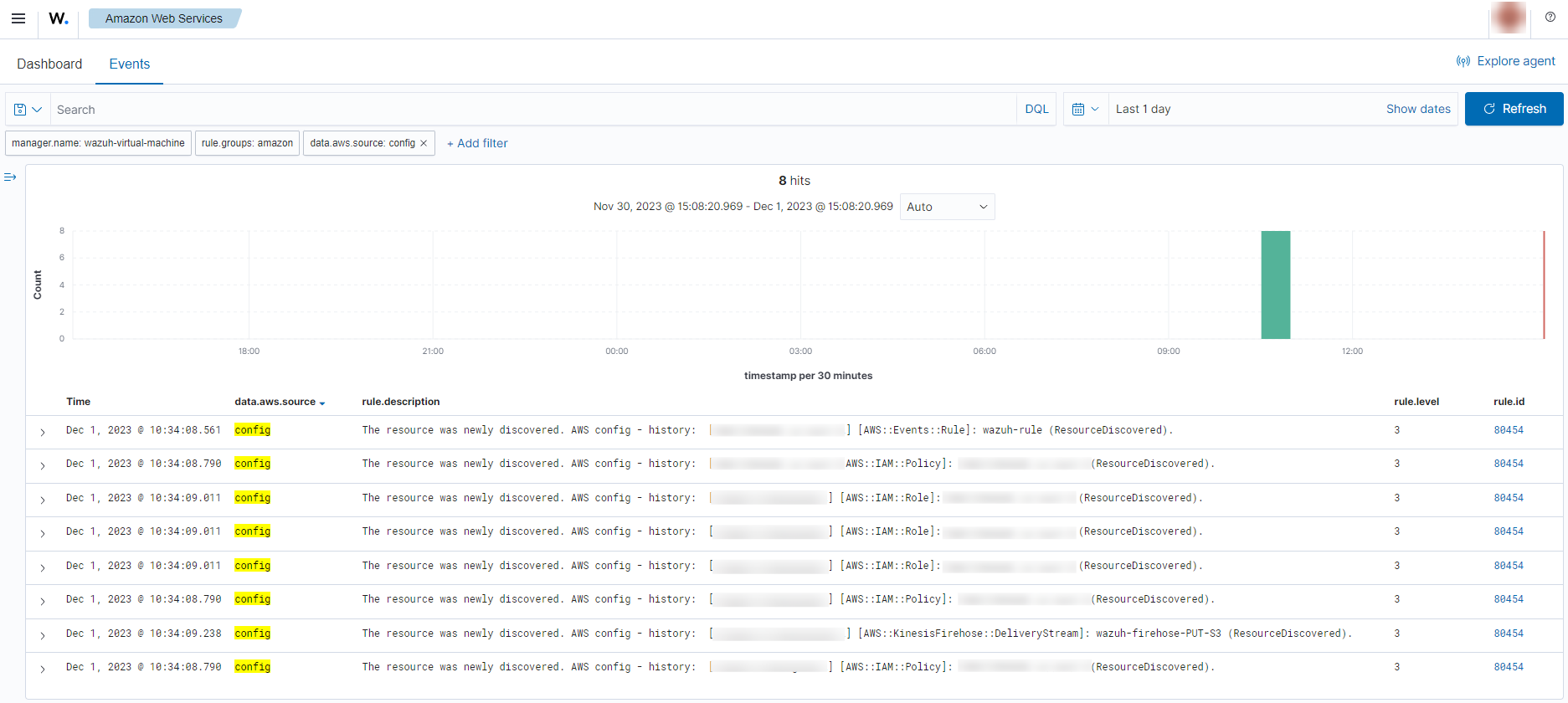
Task: Switch to the Dashboard tab
Action: point(49,64)
